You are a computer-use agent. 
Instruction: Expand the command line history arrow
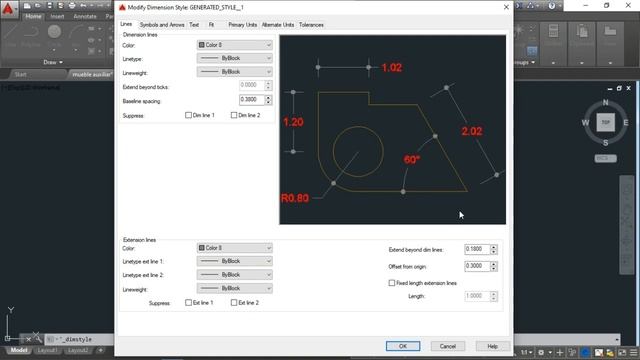point(617,339)
